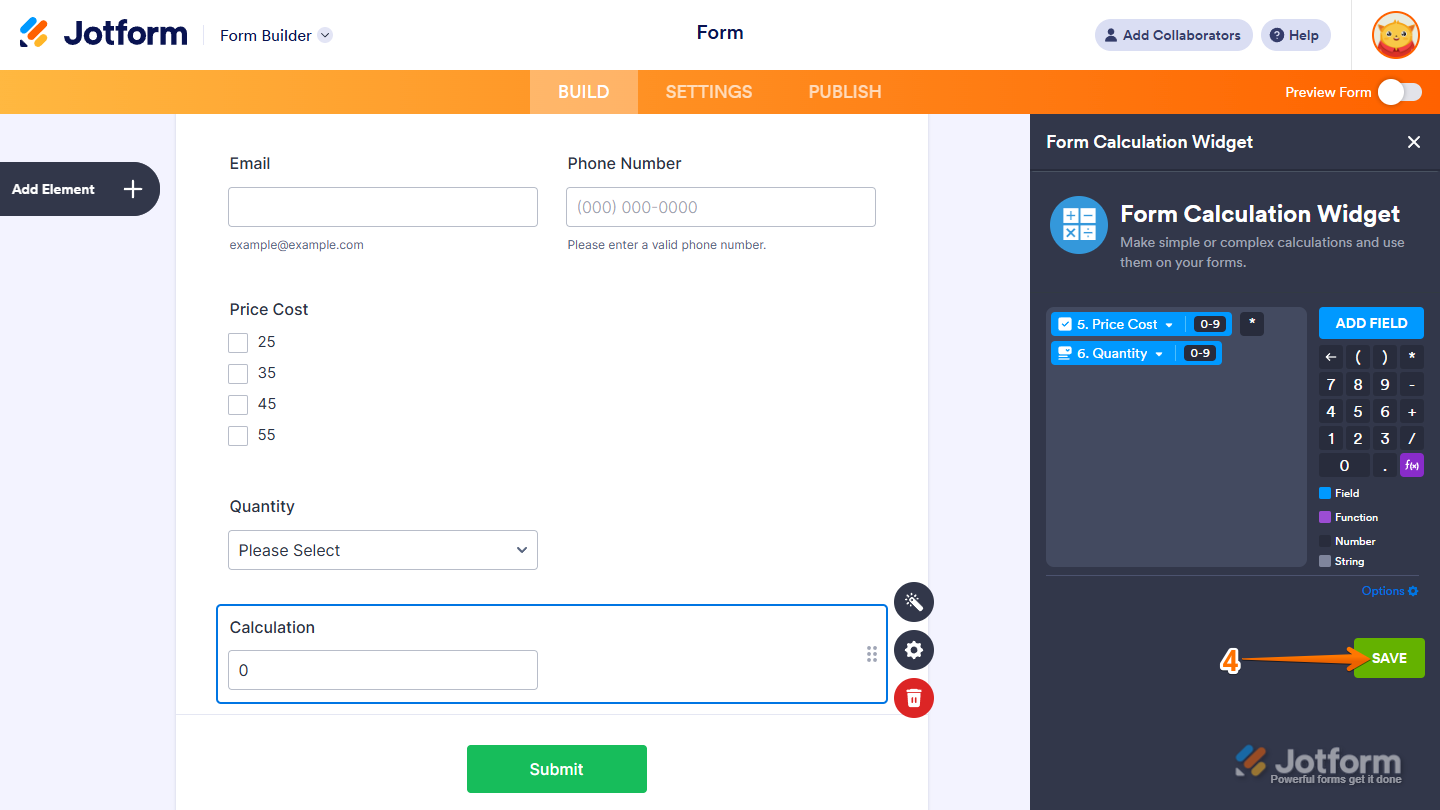Open Add Element using the plus icon
Screen dimensions: 1440x810
click(x=131, y=189)
